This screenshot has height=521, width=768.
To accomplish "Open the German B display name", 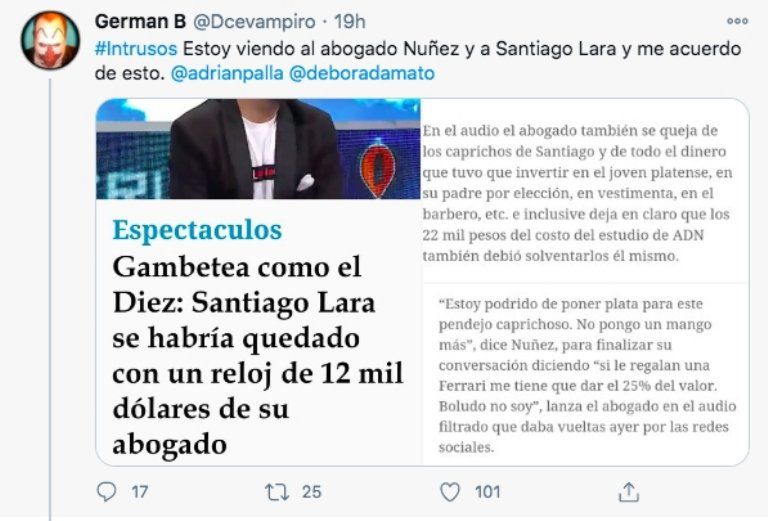I will [141, 22].
